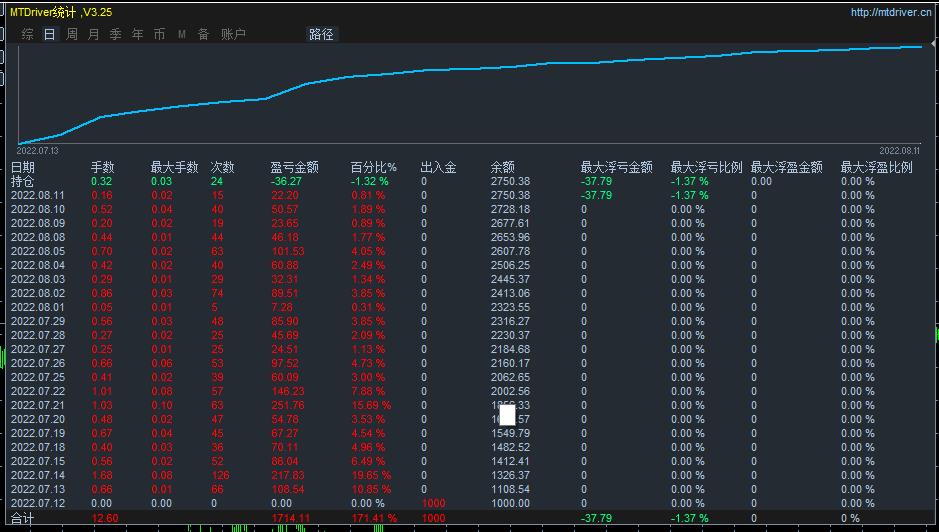This screenshot has height=532, width=939.
Task: Open the 账户 account tab
Action: pyautogui.click(x=233, y=34)
